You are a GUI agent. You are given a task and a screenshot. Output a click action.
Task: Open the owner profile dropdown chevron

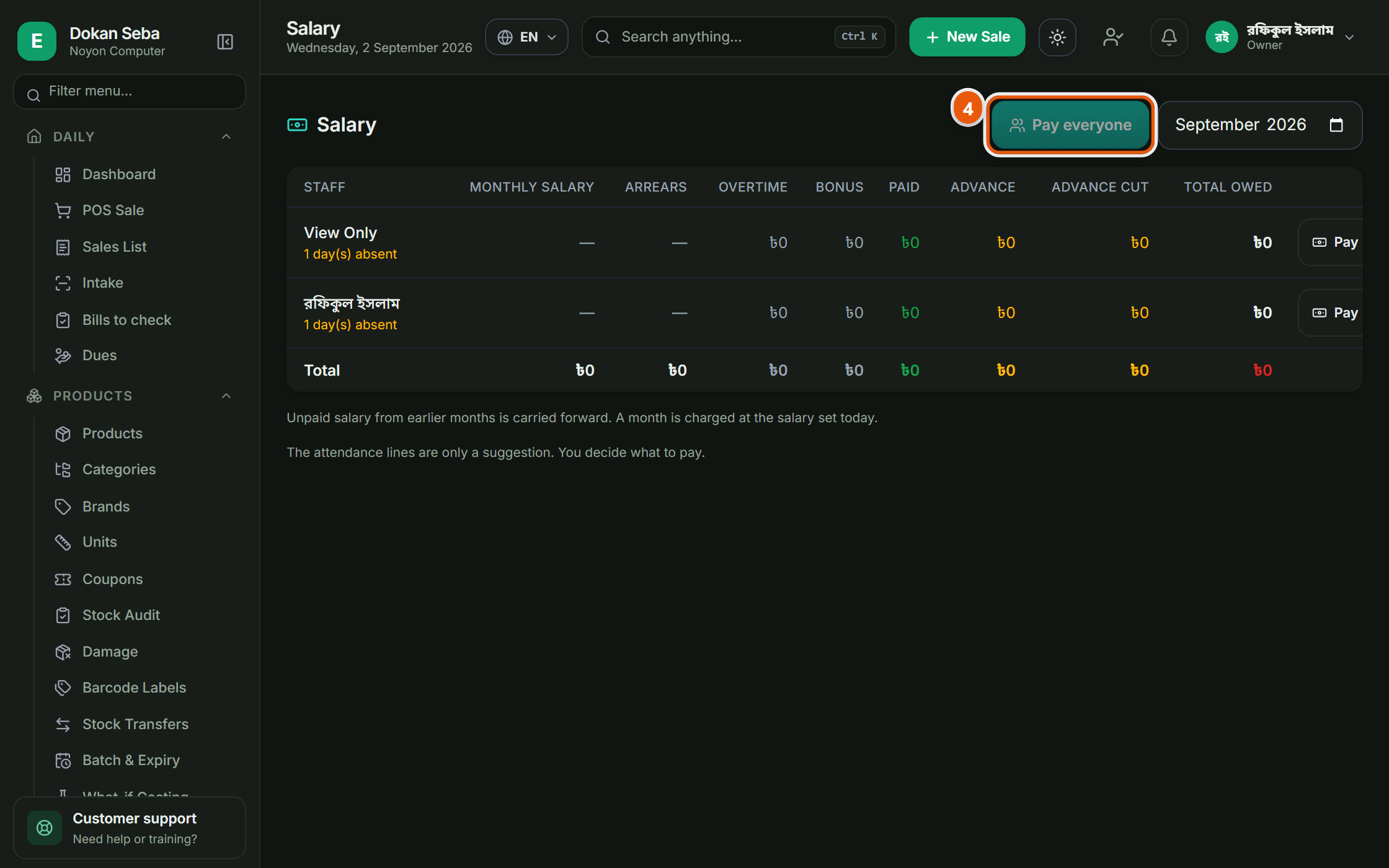pyautogui.click(x=1349, y=37)
